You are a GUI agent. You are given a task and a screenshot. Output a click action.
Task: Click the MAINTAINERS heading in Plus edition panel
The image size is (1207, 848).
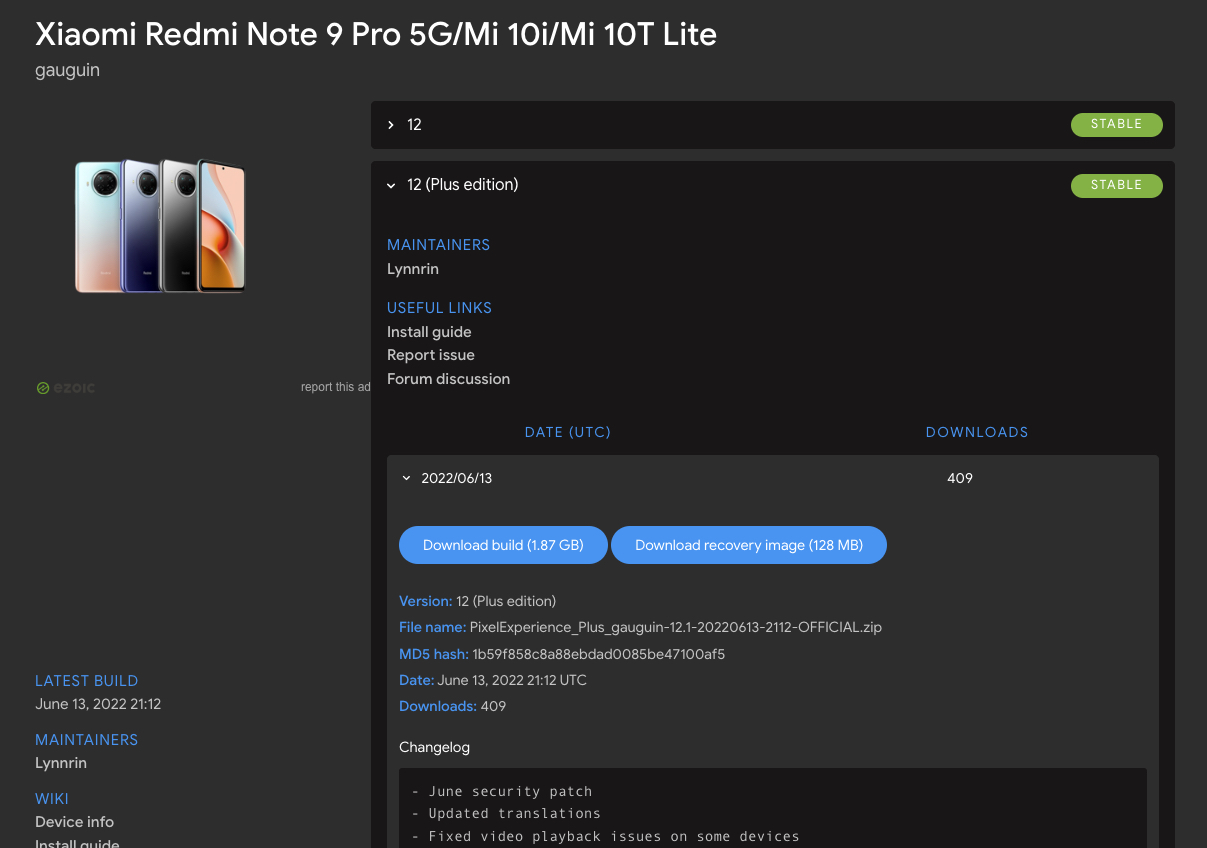[438, 245]
